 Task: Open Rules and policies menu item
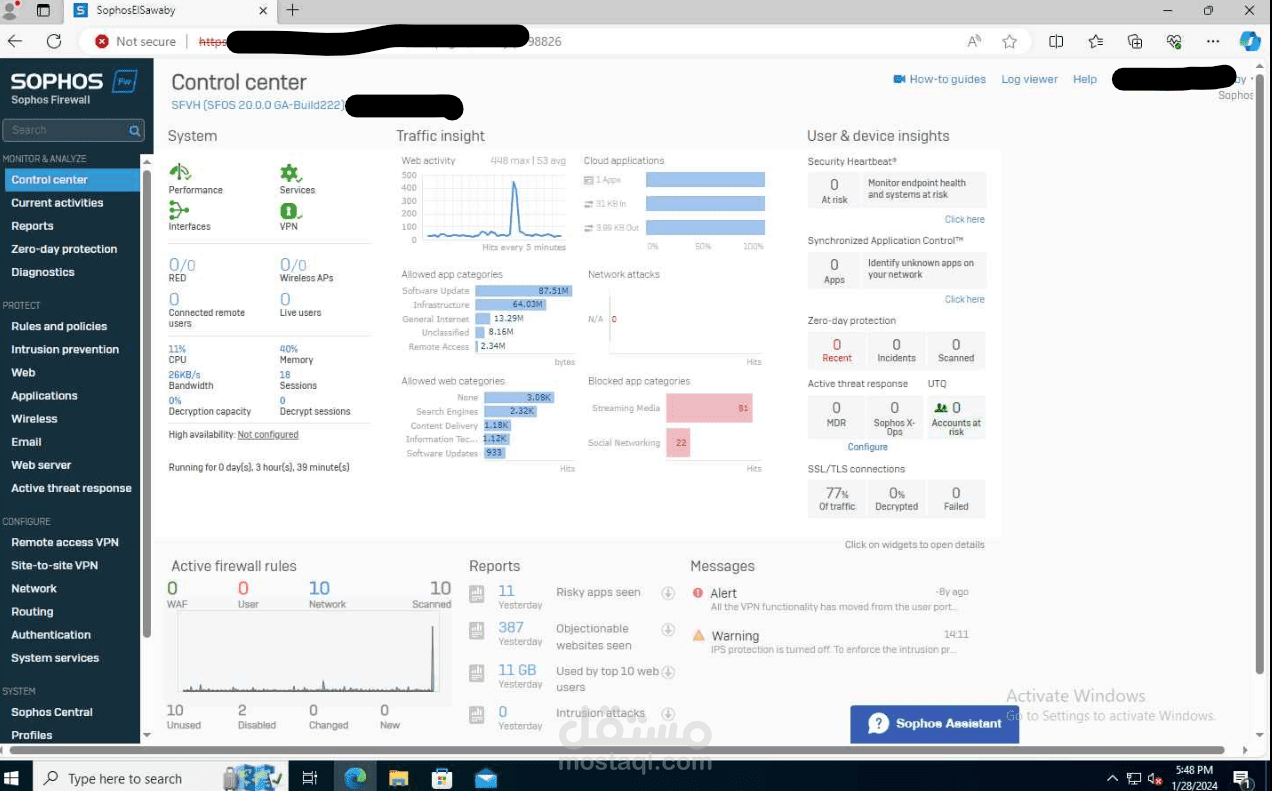click(x=59, y=326)
